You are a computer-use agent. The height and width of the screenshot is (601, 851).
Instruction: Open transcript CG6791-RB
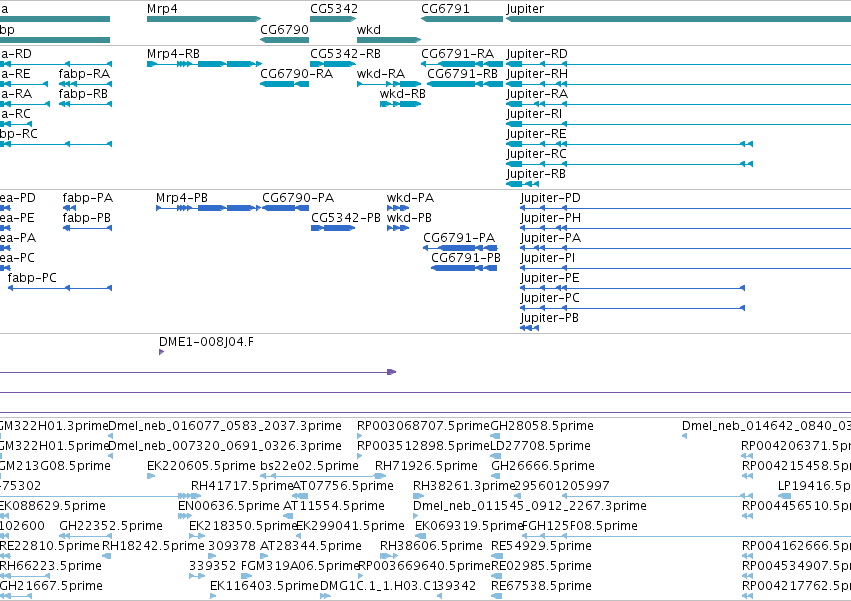point(462,74)
